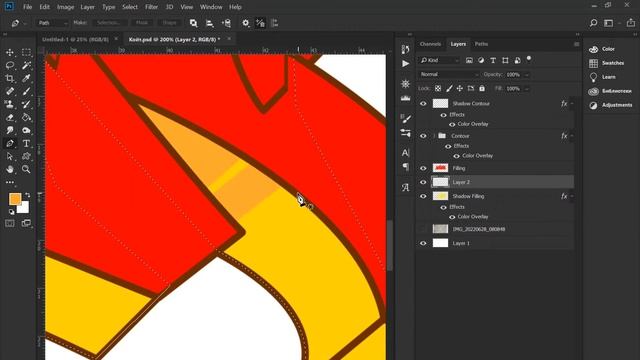The height and width of the screenshot is (360, 640).
Task: Open the Path operations icon
Action: [193, 23]
